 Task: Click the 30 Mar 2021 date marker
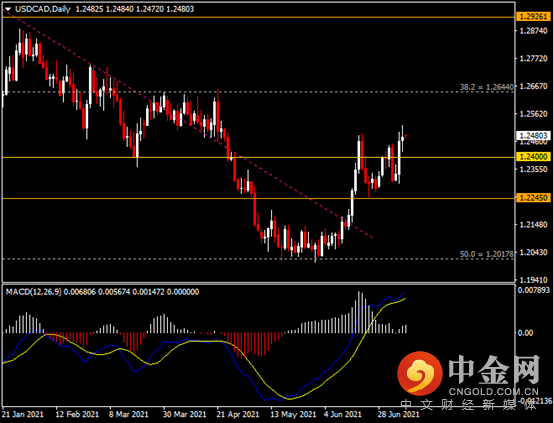[184, 414]
